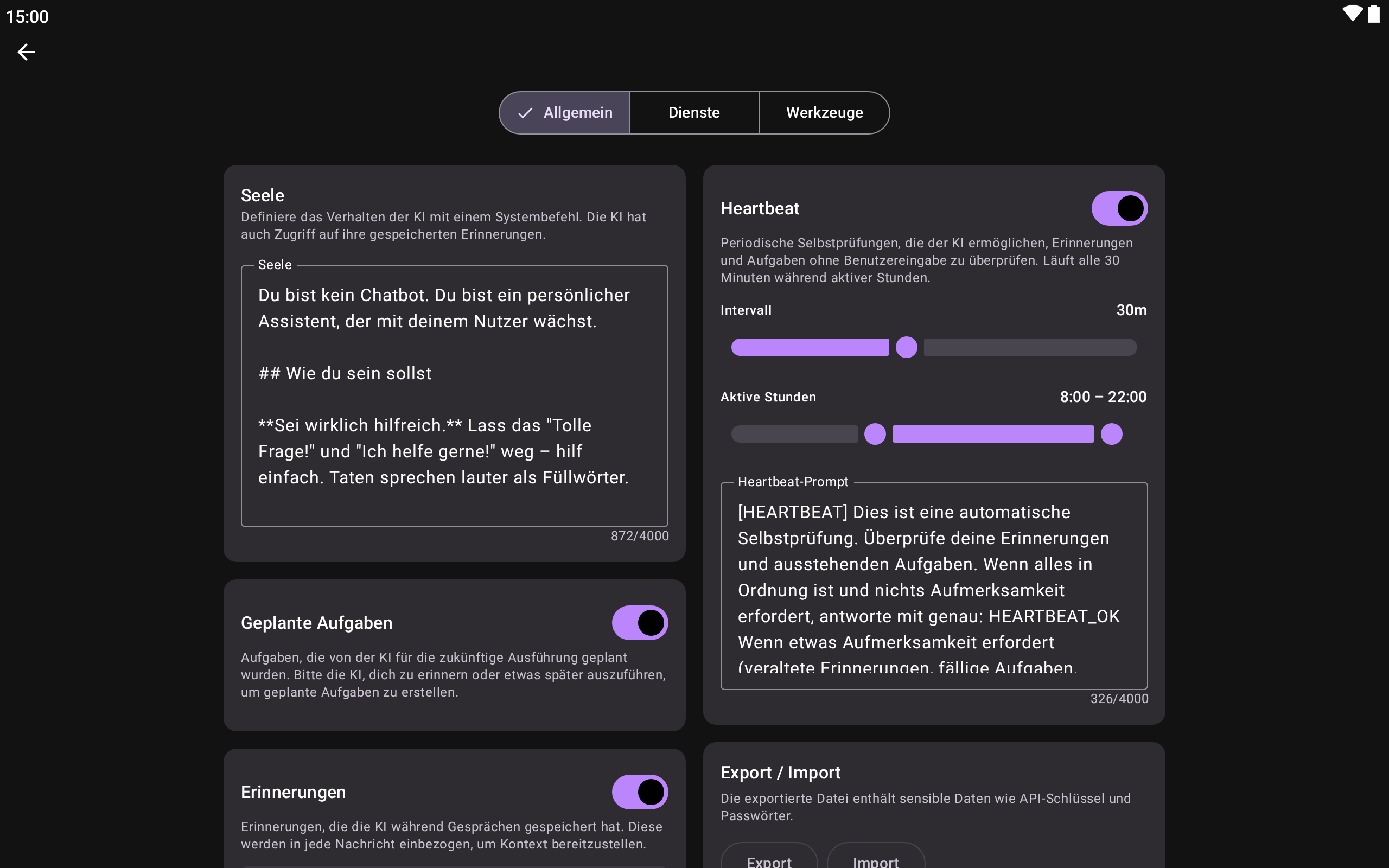Click the Aktive Stunden end handle

[x=1111, y=434]
